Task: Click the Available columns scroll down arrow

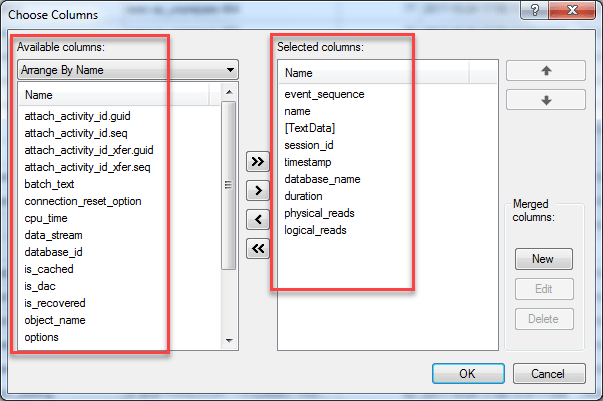Action: 229,340
